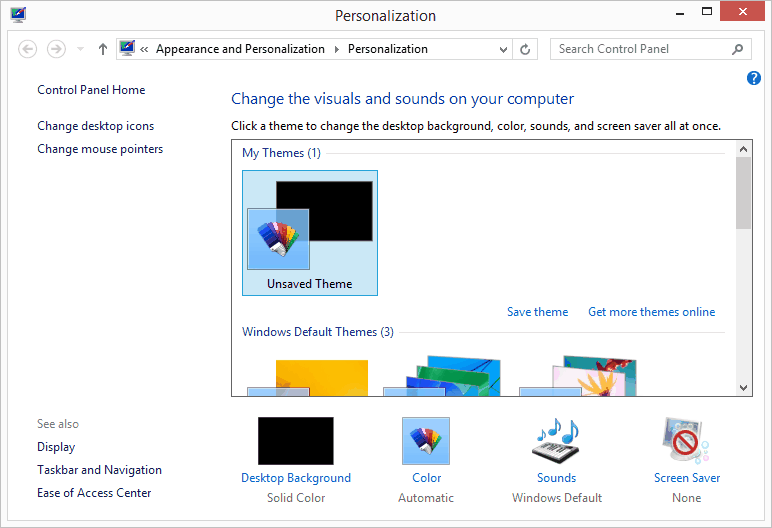
Task: Click the Save theme link
Action: 537,312
